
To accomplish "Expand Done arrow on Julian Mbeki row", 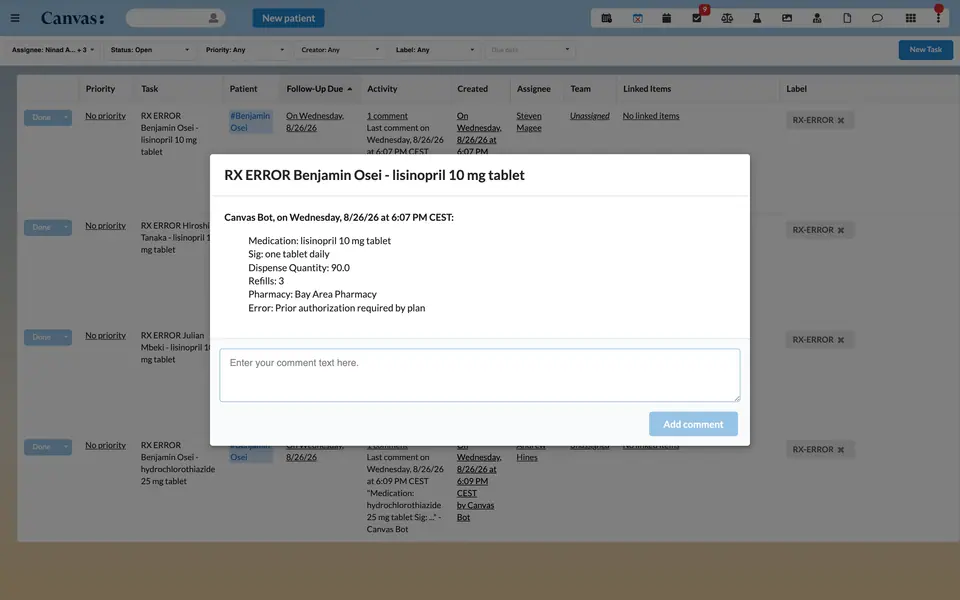I will tap(66, 337).
